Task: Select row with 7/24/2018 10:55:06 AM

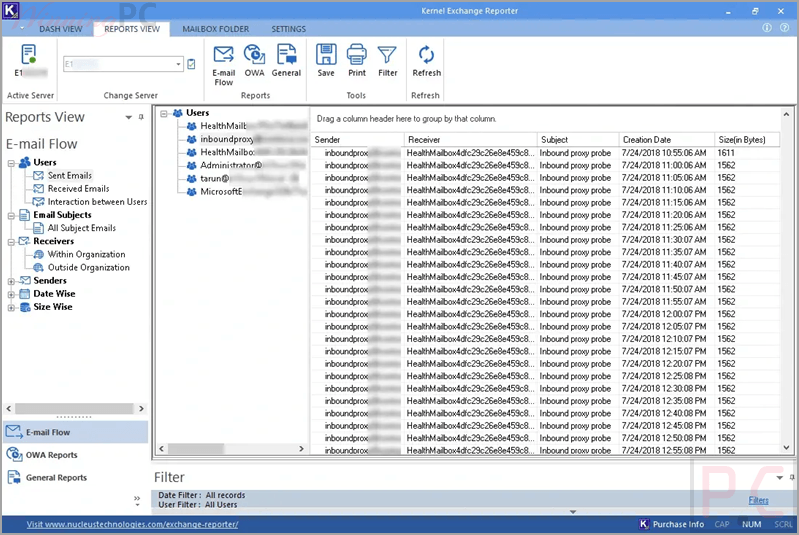Action: [545, 153]
